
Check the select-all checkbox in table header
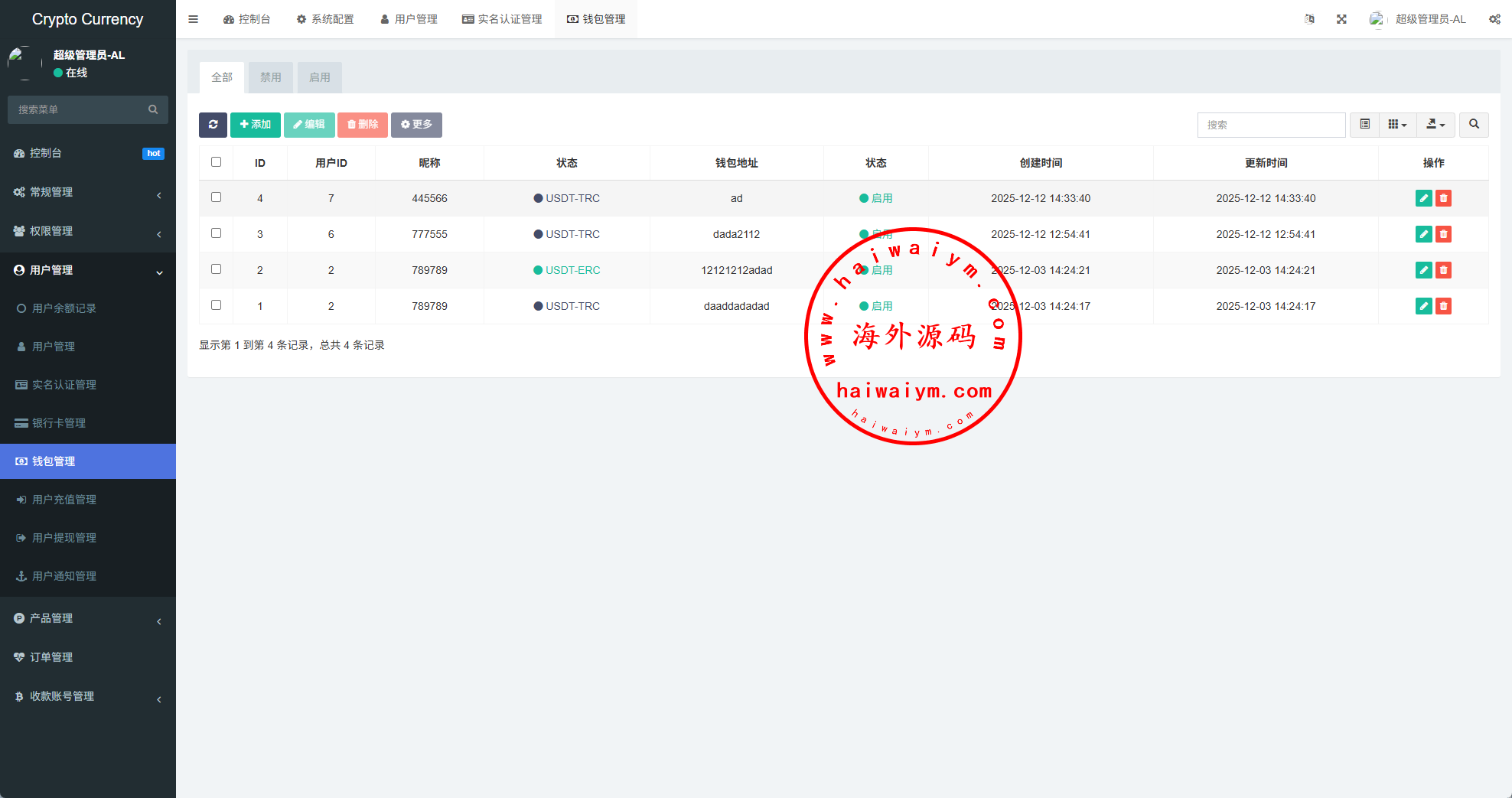click(x=216, y=162)
